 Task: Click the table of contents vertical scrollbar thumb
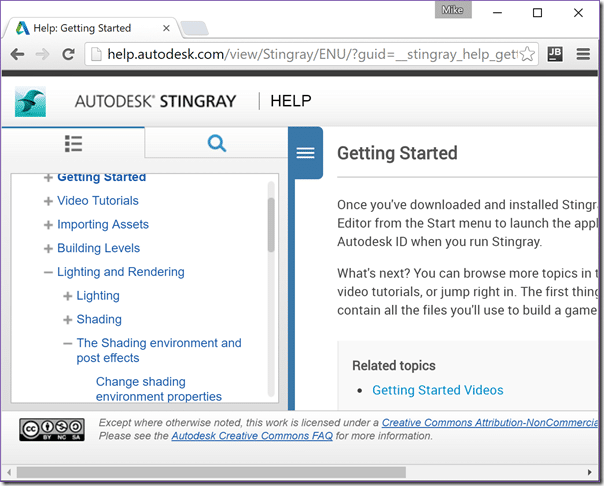click(x=271, y=225)
